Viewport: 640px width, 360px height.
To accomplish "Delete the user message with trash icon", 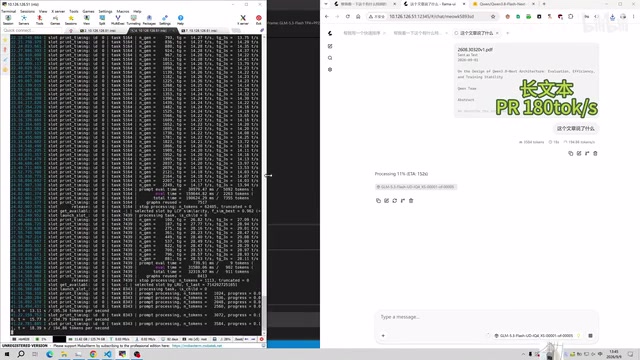I will [x=595, y=153].
